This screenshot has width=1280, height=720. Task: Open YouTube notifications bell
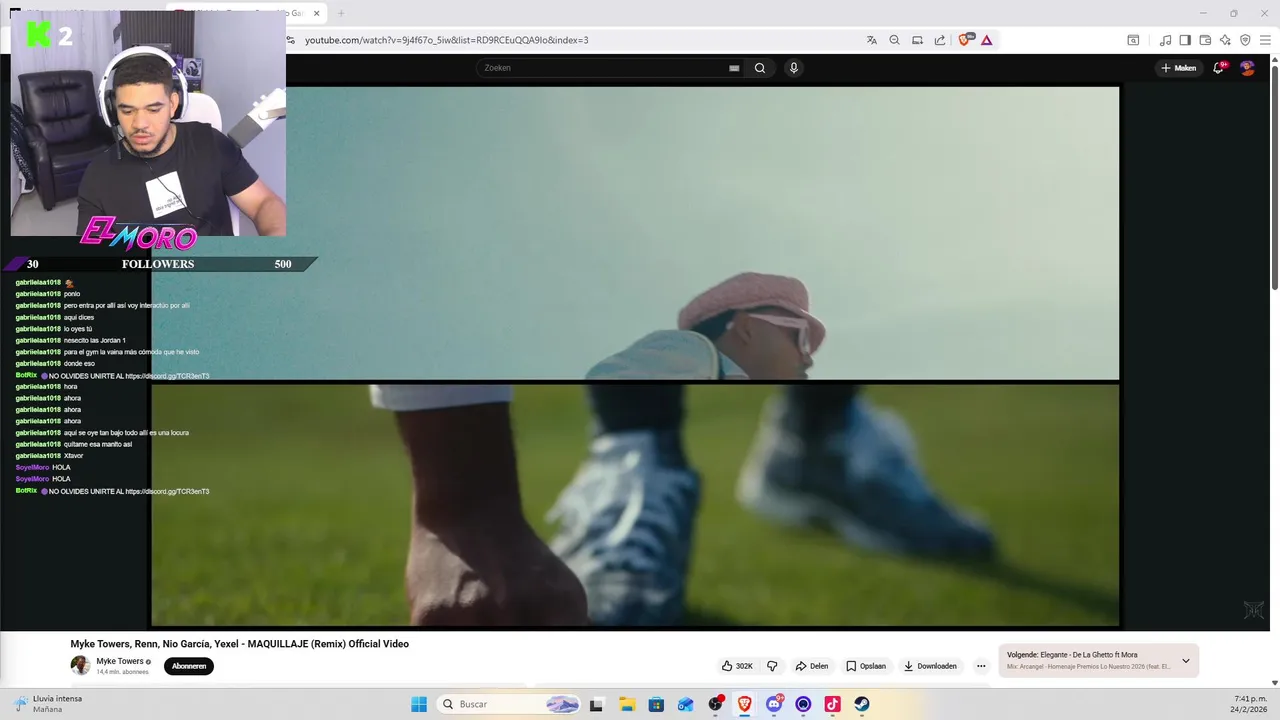[x=1218, y=68]
